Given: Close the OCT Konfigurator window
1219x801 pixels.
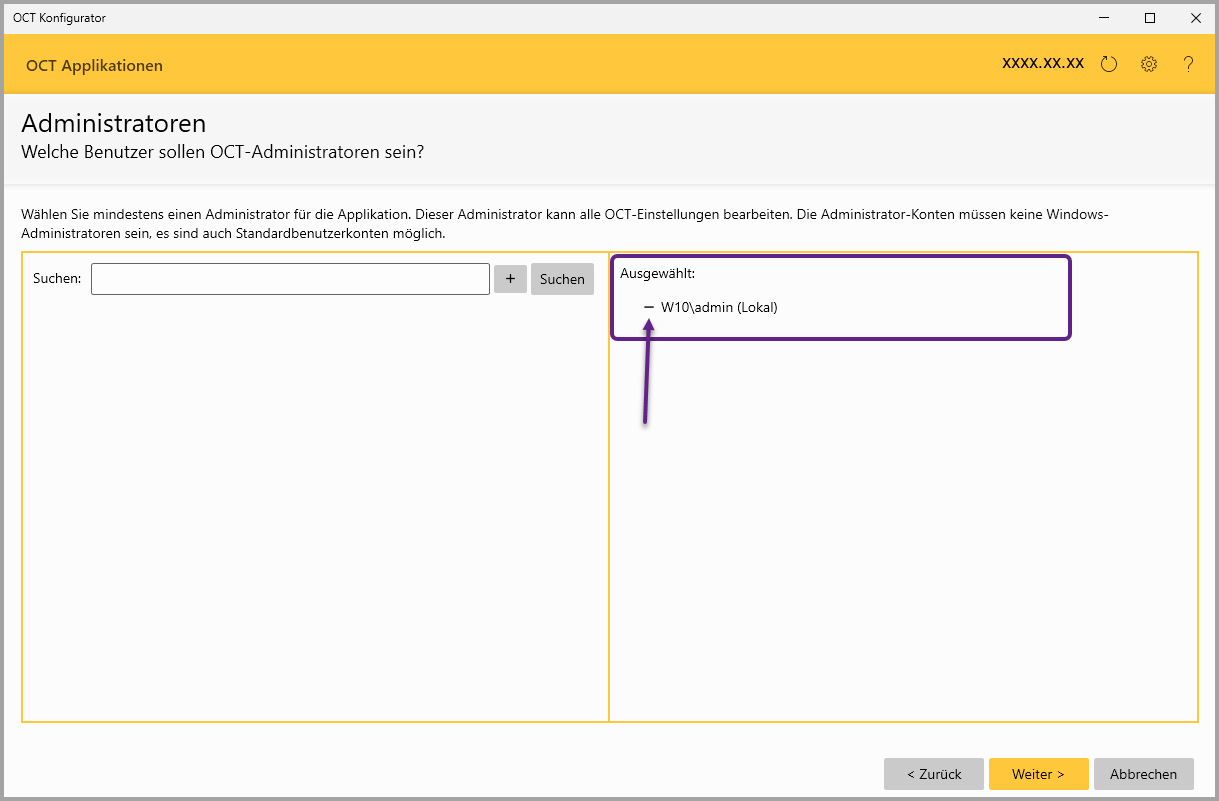Looking at the screenshot, I should pyautogui.click(x=1195, y=18).
